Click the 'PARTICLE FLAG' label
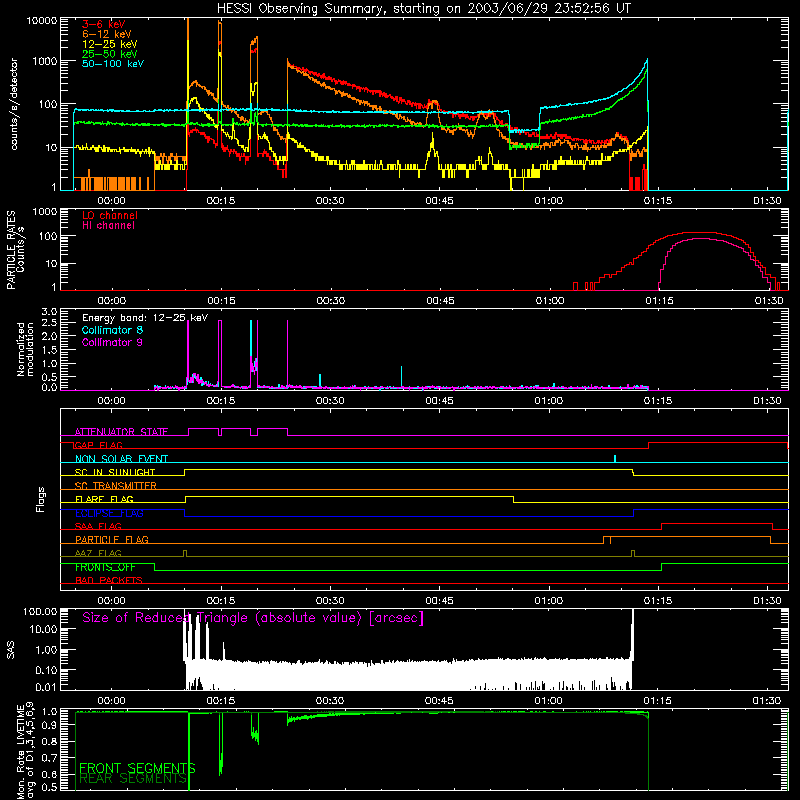 click(112, 539)
